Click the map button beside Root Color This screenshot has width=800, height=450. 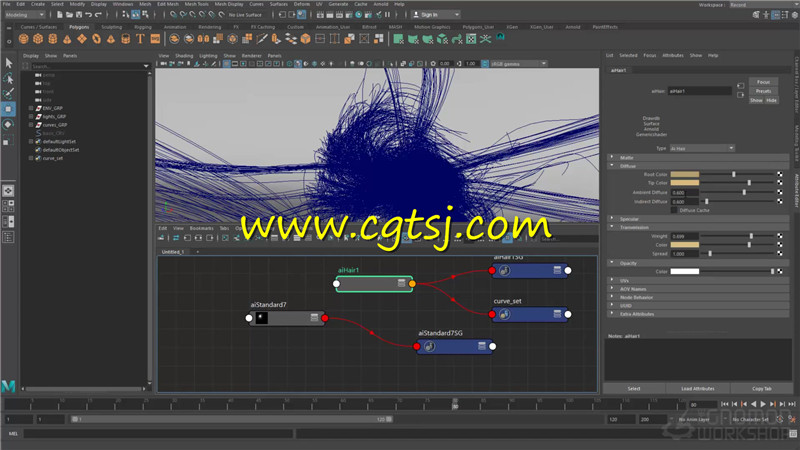click(x=780, y=174)
